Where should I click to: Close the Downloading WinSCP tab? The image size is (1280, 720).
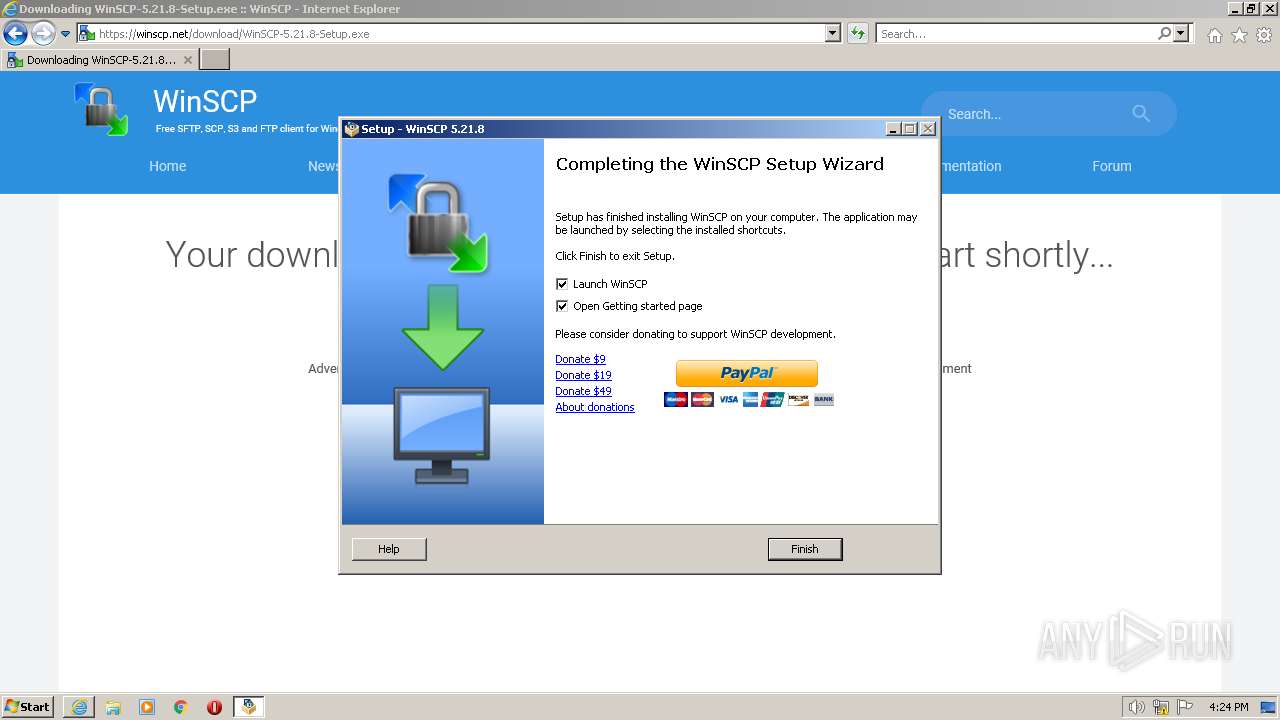coord(188,60)
